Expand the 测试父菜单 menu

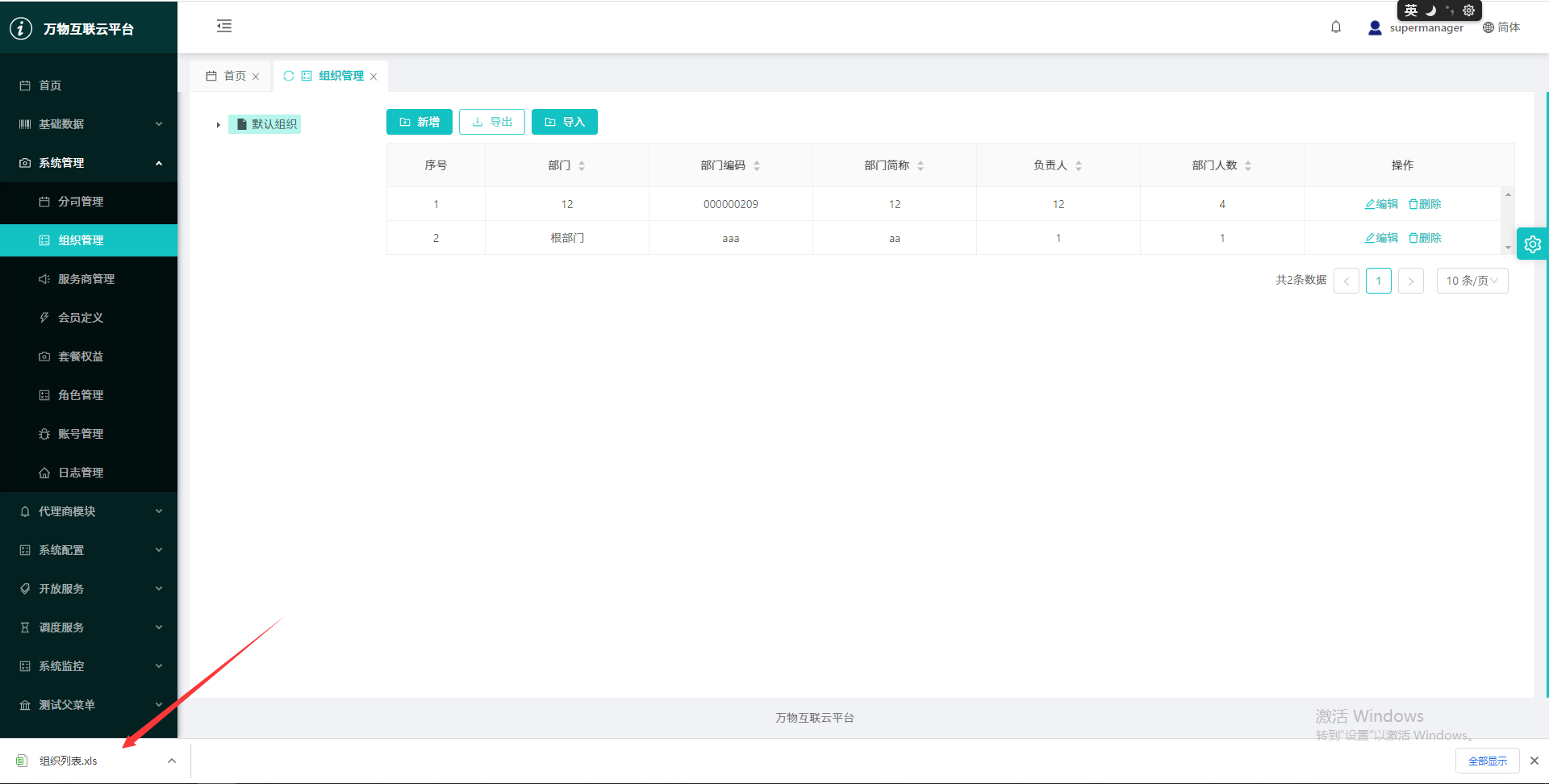coord(89,705)
